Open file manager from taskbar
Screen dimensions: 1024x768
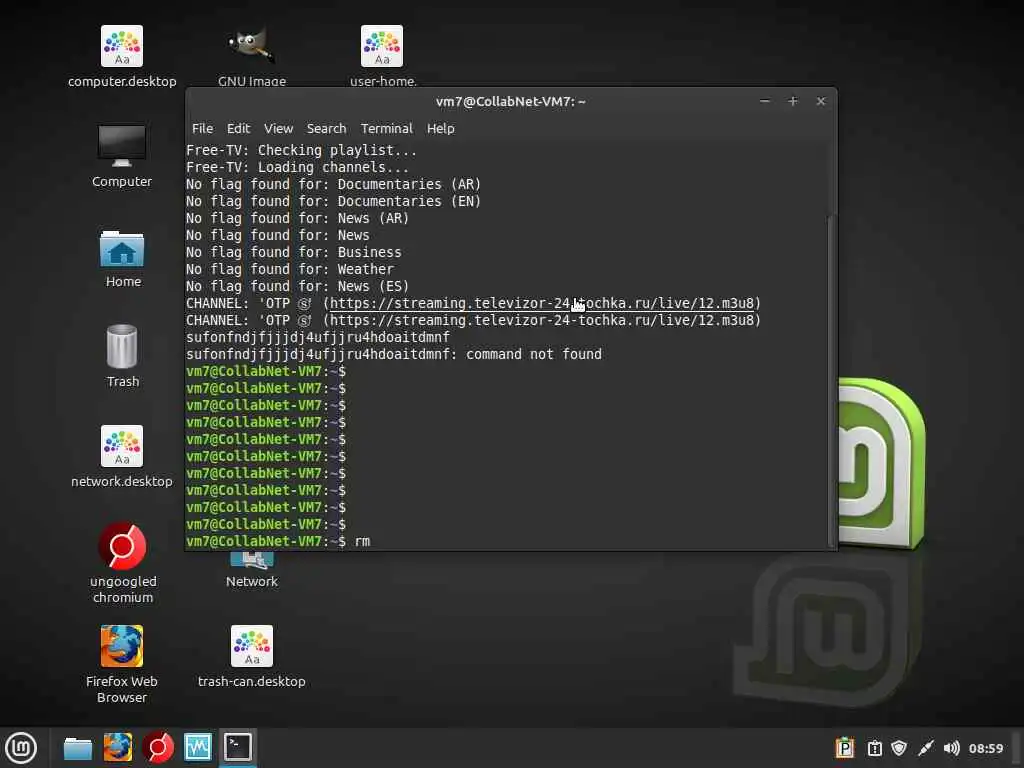(78, 748)
